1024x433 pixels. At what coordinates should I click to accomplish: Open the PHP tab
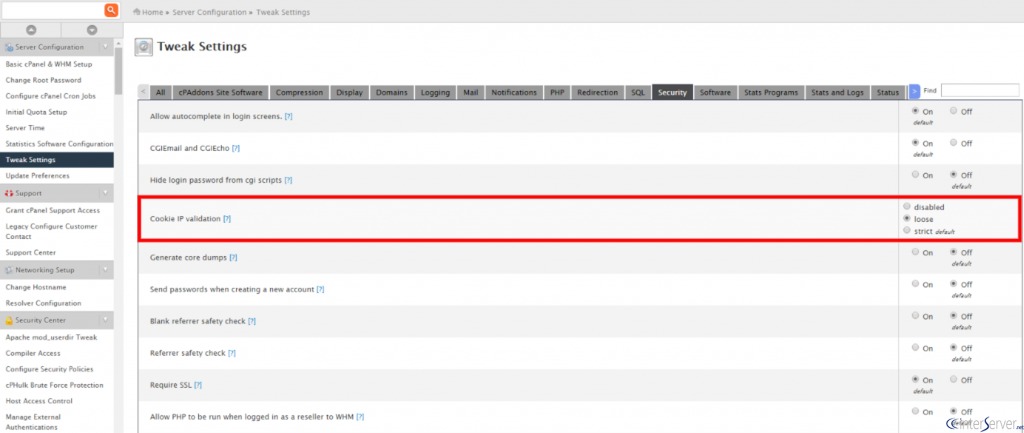pyautogui.click(x=557, y=93)
